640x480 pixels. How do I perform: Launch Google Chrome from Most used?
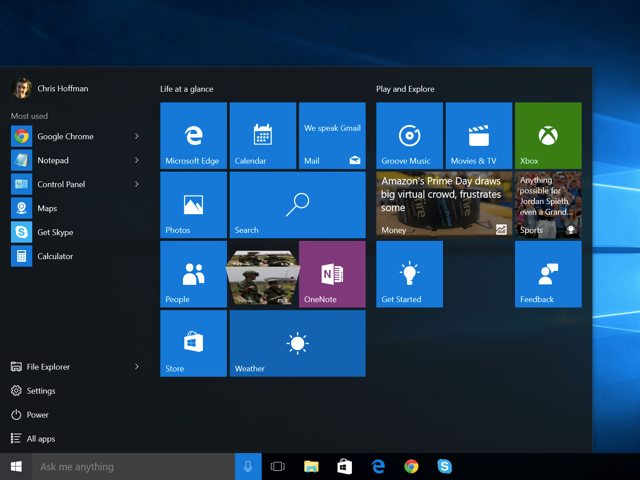pyautogui.click(x=77, y=136)
